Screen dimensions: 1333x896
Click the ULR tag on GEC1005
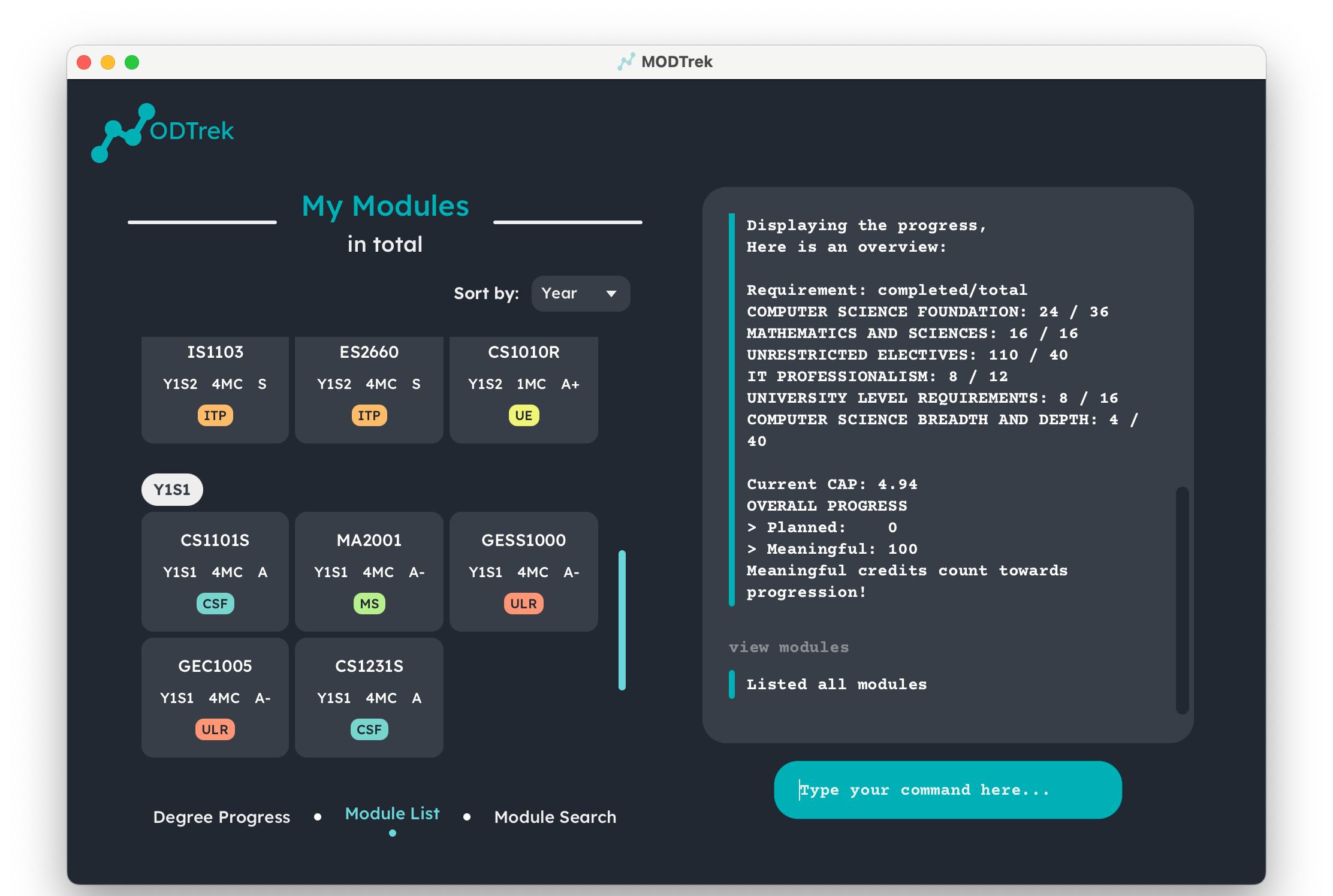coord(215,729)
